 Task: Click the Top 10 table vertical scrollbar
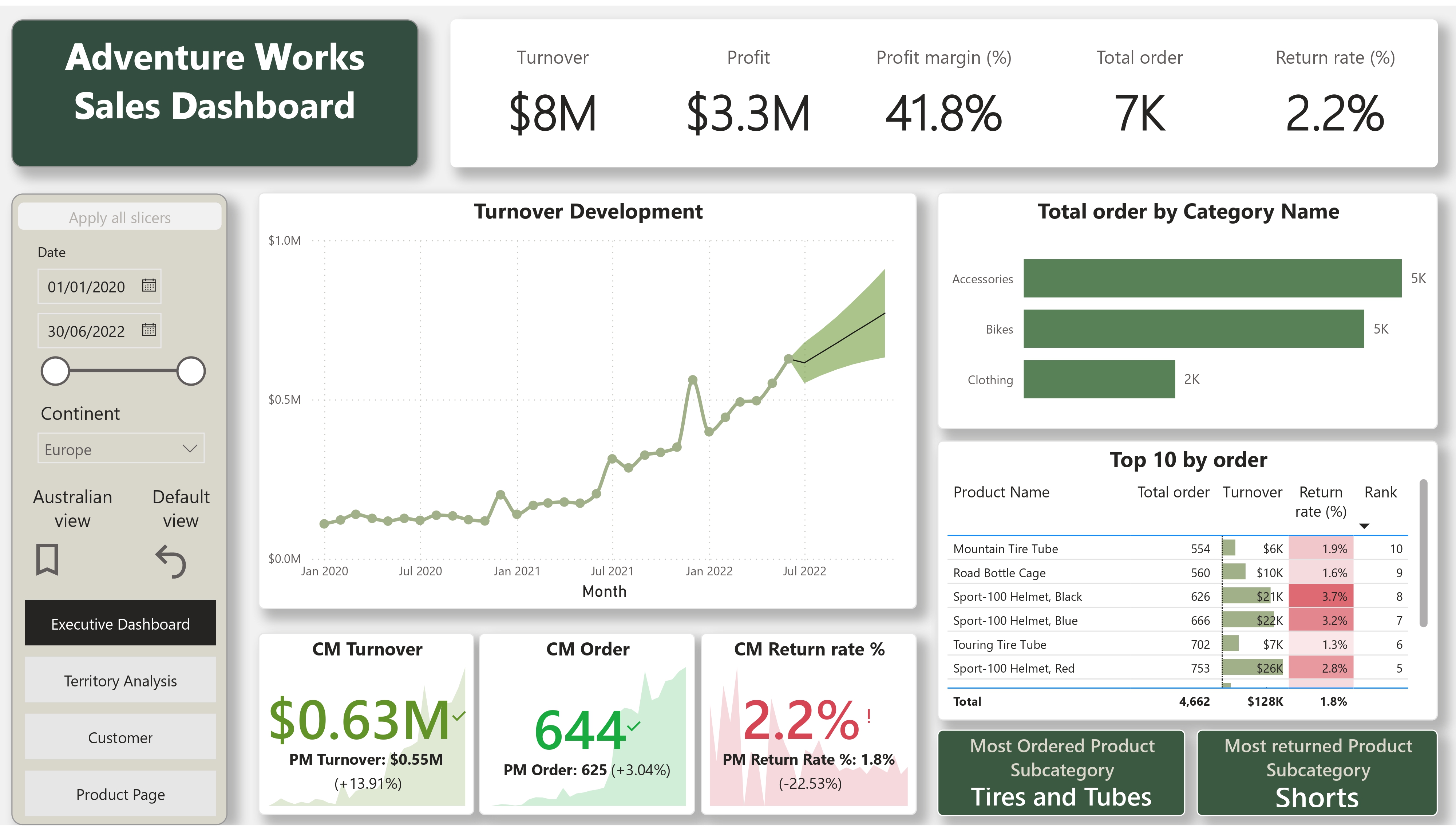pyautogui.click(x=1424, y=552)
